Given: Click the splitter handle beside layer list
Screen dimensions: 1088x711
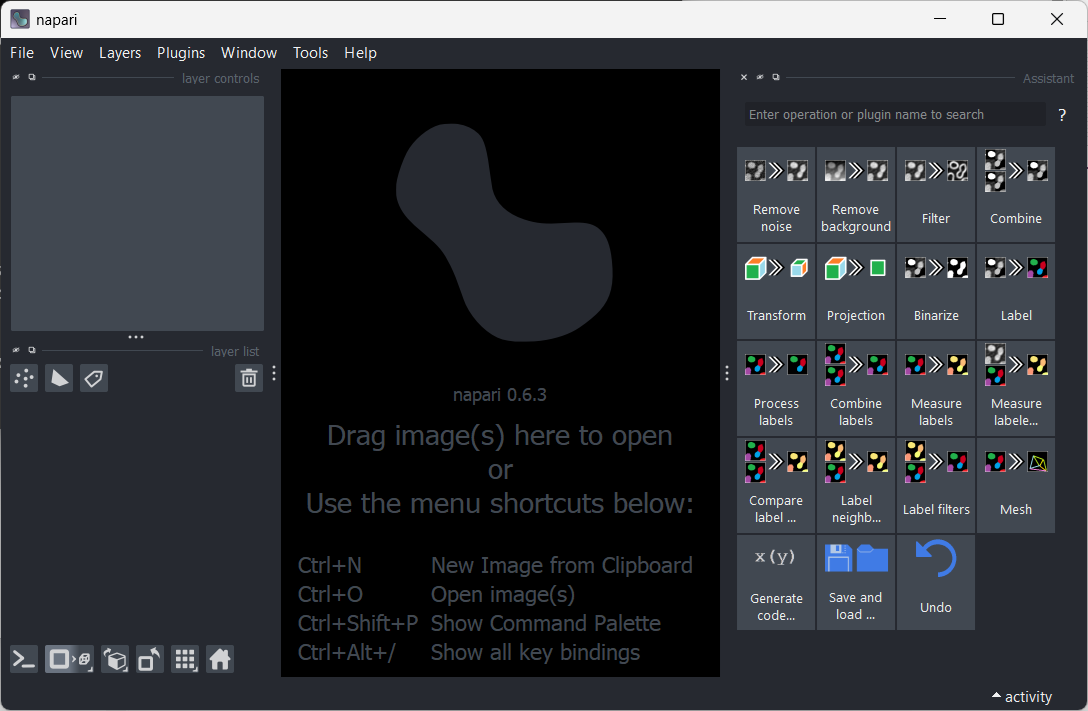Looking at the screenshot, I should (274, 373).
